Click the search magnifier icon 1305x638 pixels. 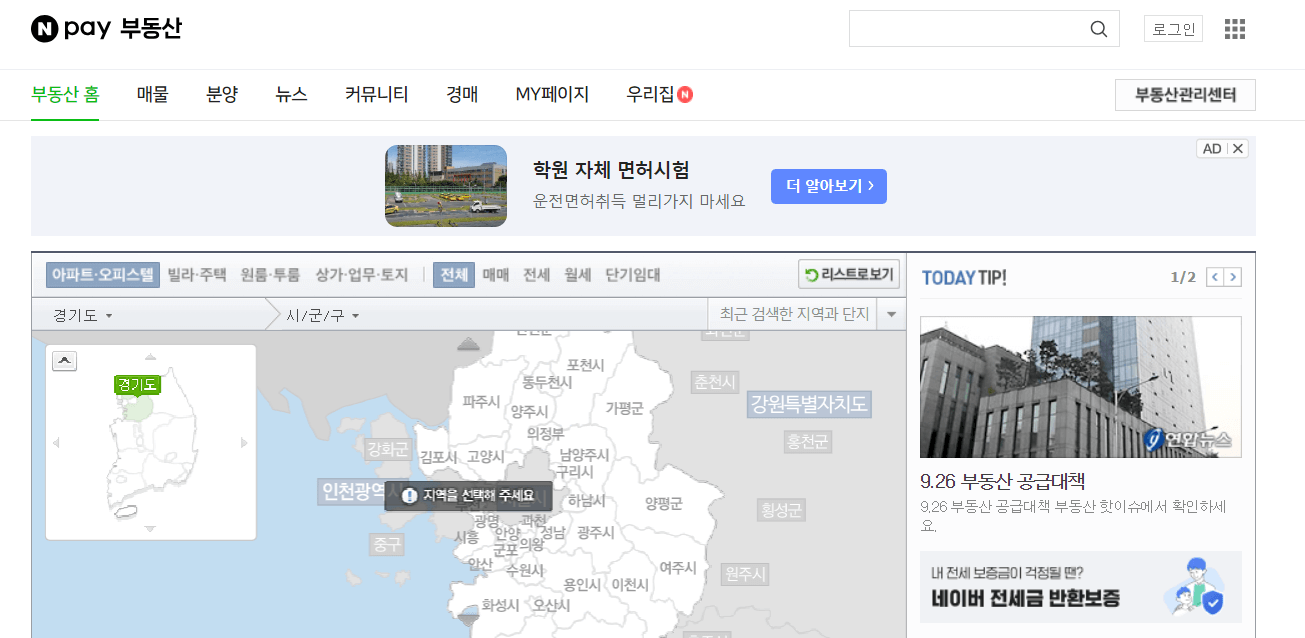pyautogui.click(x=1098, y=28)
